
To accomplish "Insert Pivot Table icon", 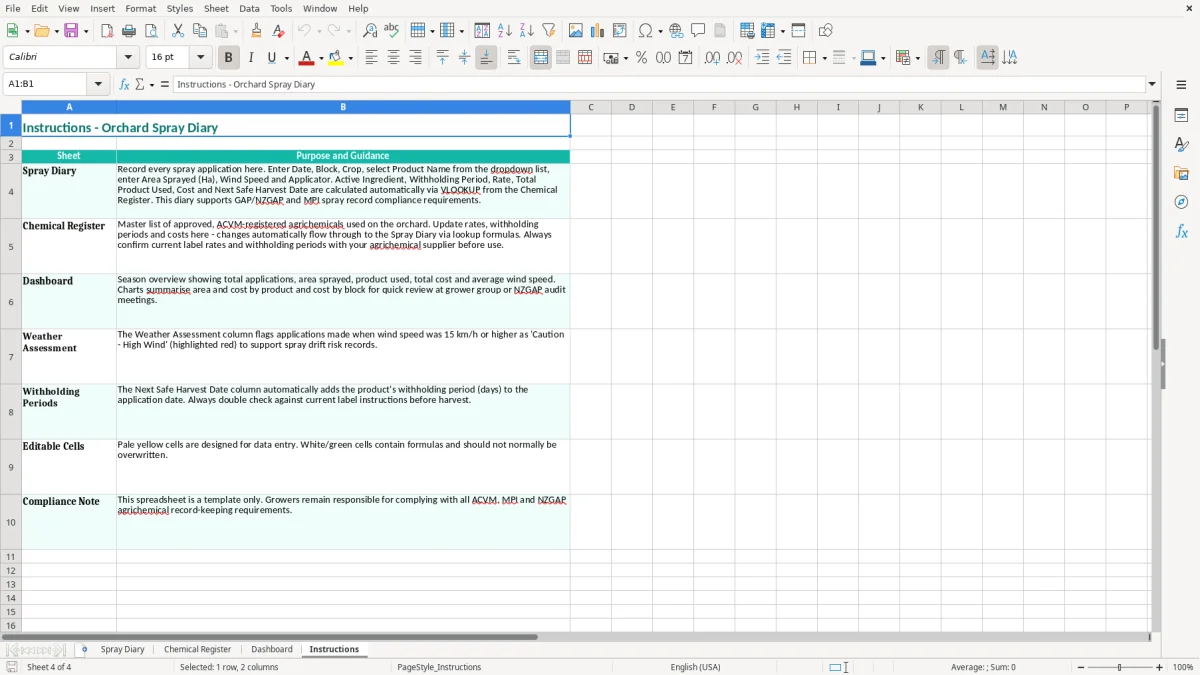I will pos(620,31).
